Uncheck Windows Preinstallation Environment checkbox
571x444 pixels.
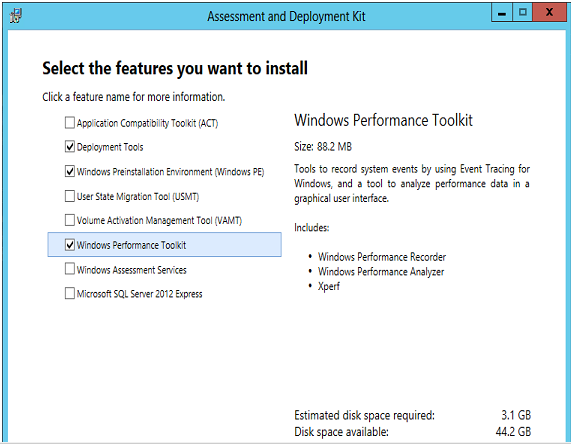pyautogui.click(x=70, y=171)
